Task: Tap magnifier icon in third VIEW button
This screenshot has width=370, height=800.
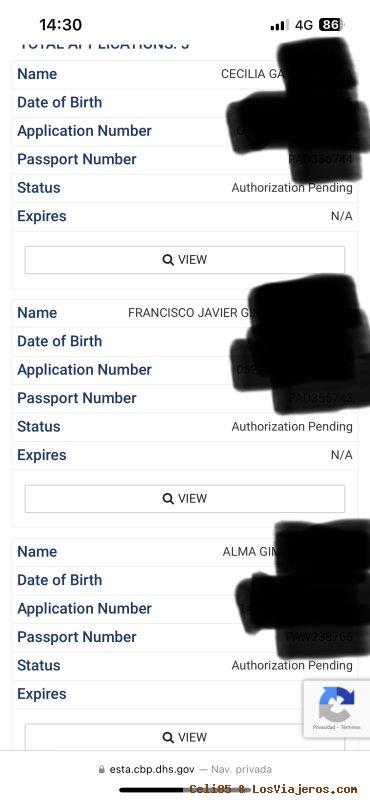Action: pos(168,737)
